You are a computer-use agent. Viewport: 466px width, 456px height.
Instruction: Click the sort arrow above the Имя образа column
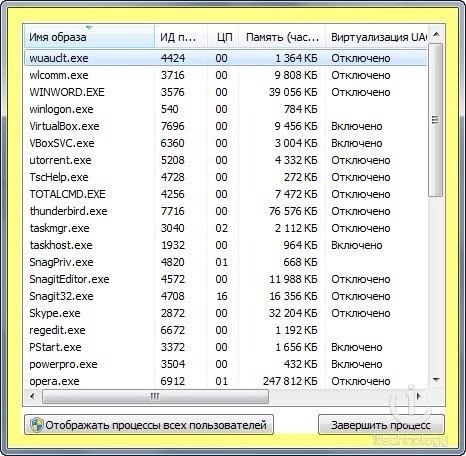[89, 28]
